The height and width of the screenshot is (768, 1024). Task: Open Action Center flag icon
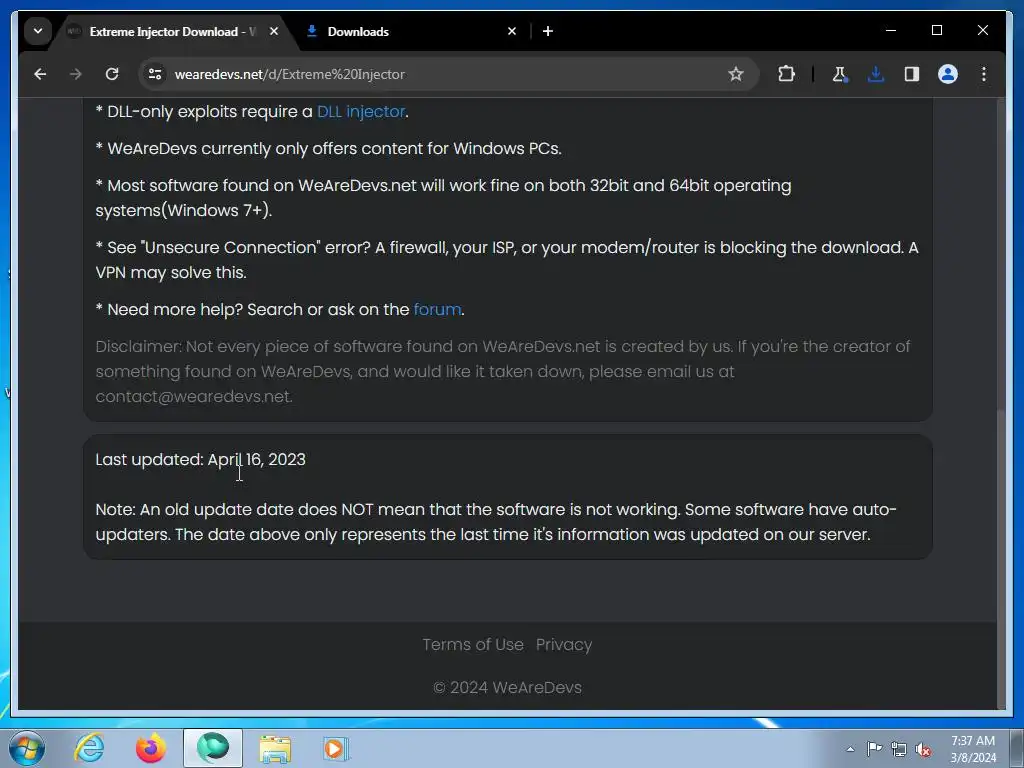pos(874,749)
